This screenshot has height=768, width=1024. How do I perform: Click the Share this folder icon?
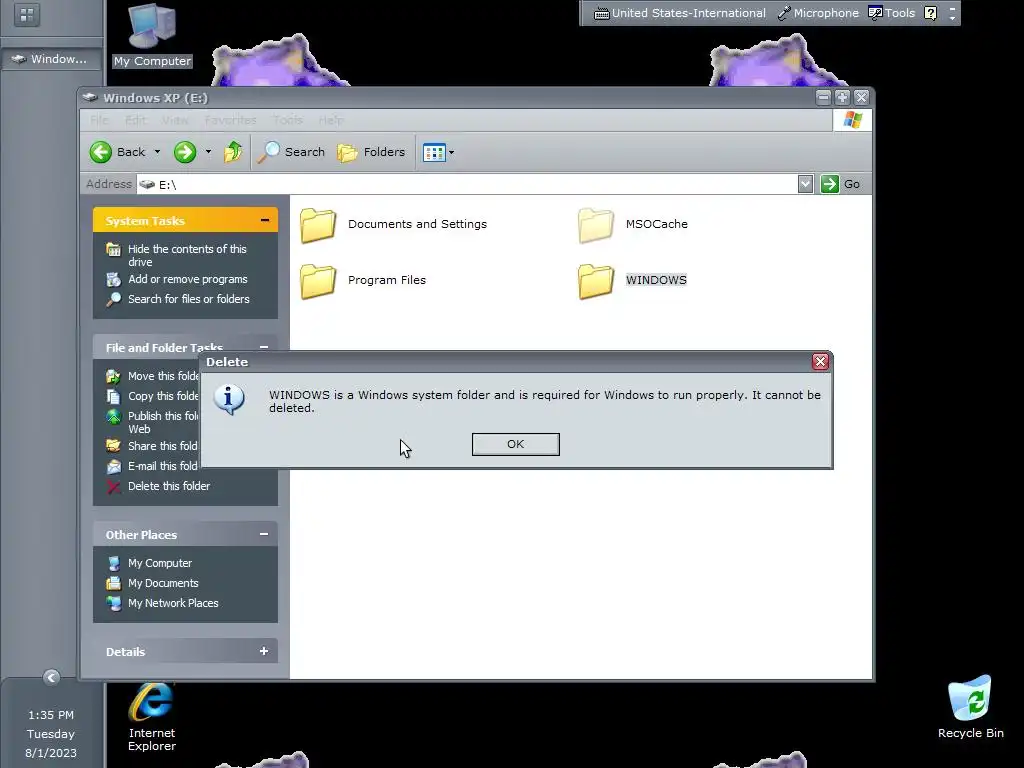(114, 446)
